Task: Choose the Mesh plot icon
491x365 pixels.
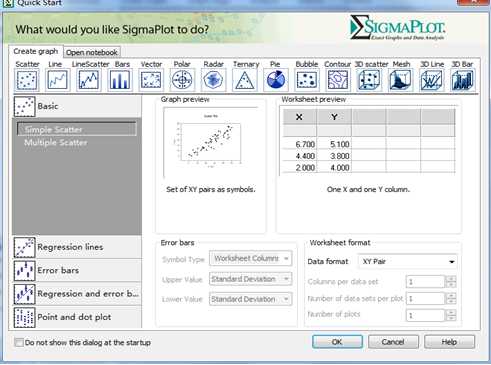Action: click(x=400, y=80)
